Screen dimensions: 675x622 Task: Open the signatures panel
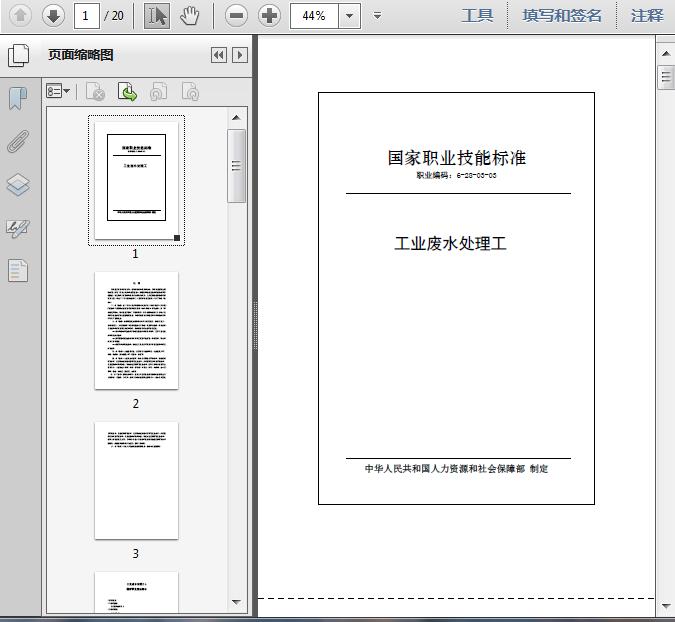click(18, 228)
